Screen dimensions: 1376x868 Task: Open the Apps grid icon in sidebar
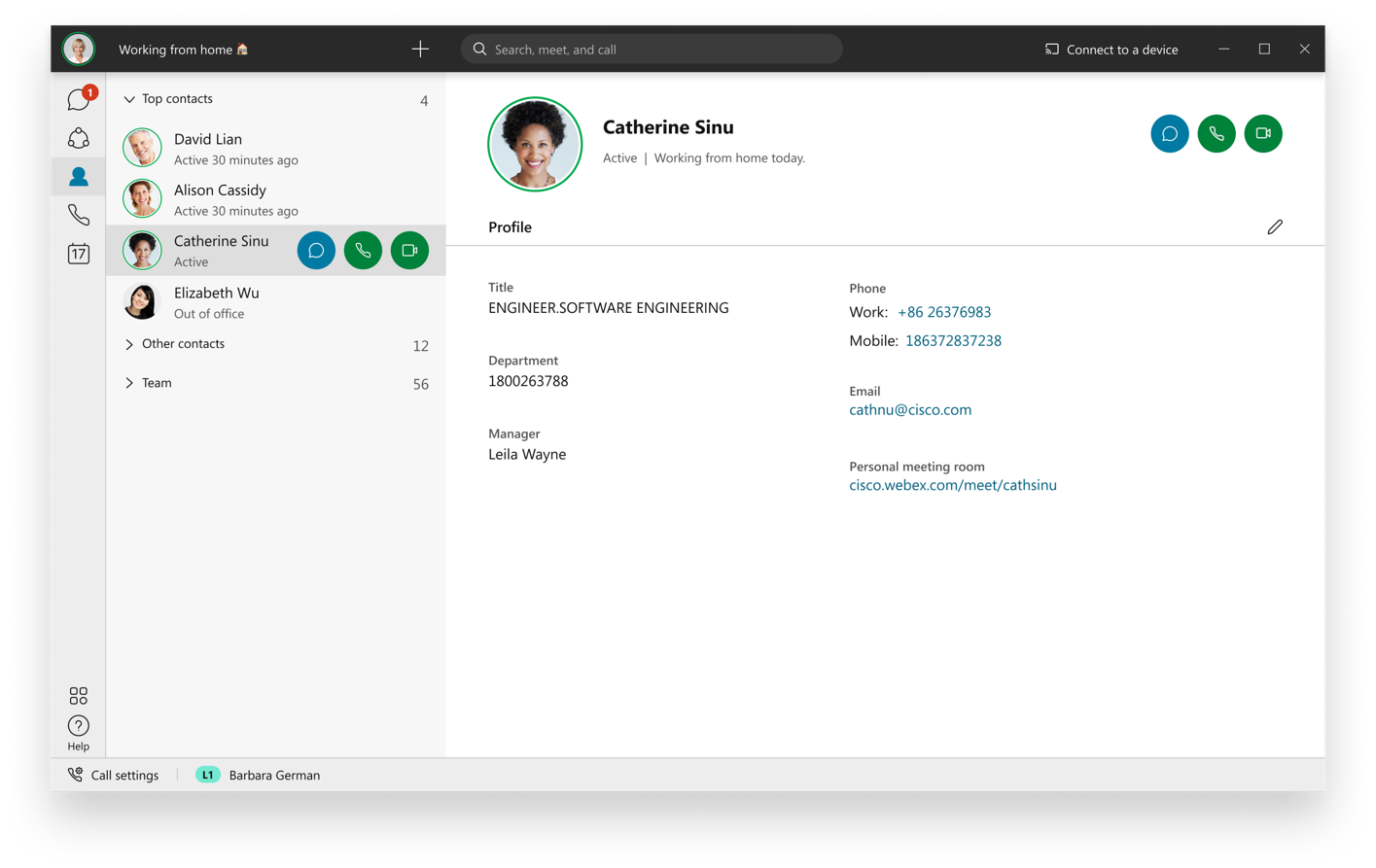[x=79, y=695]
